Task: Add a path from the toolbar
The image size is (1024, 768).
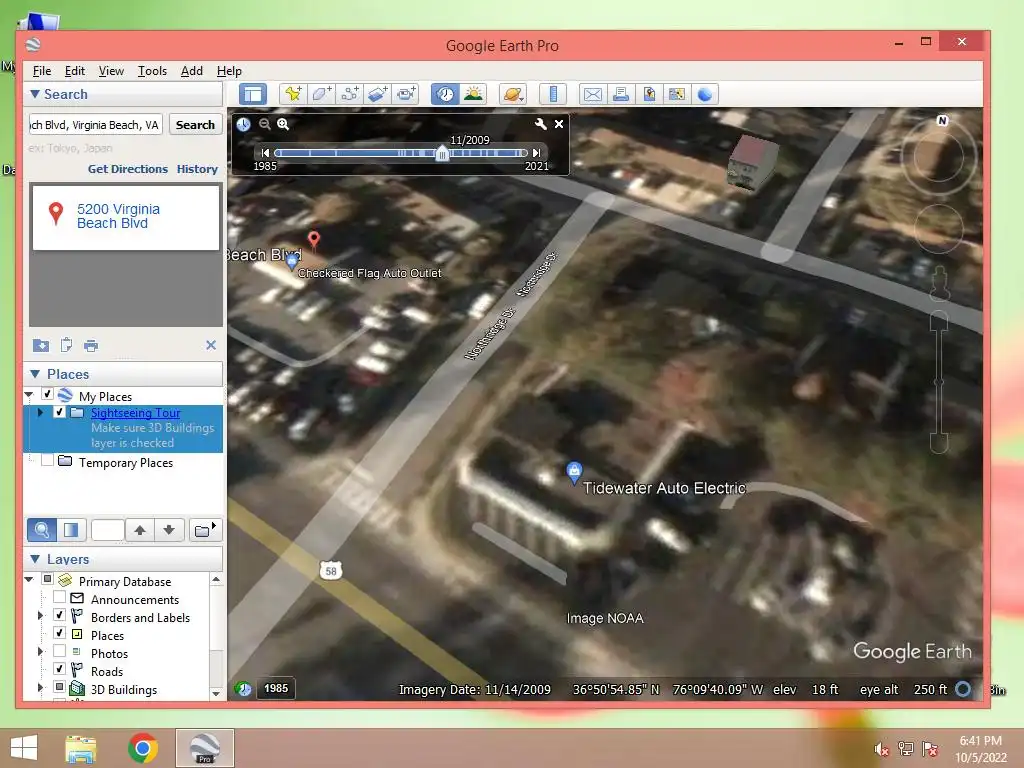Action: coord(349,94)
